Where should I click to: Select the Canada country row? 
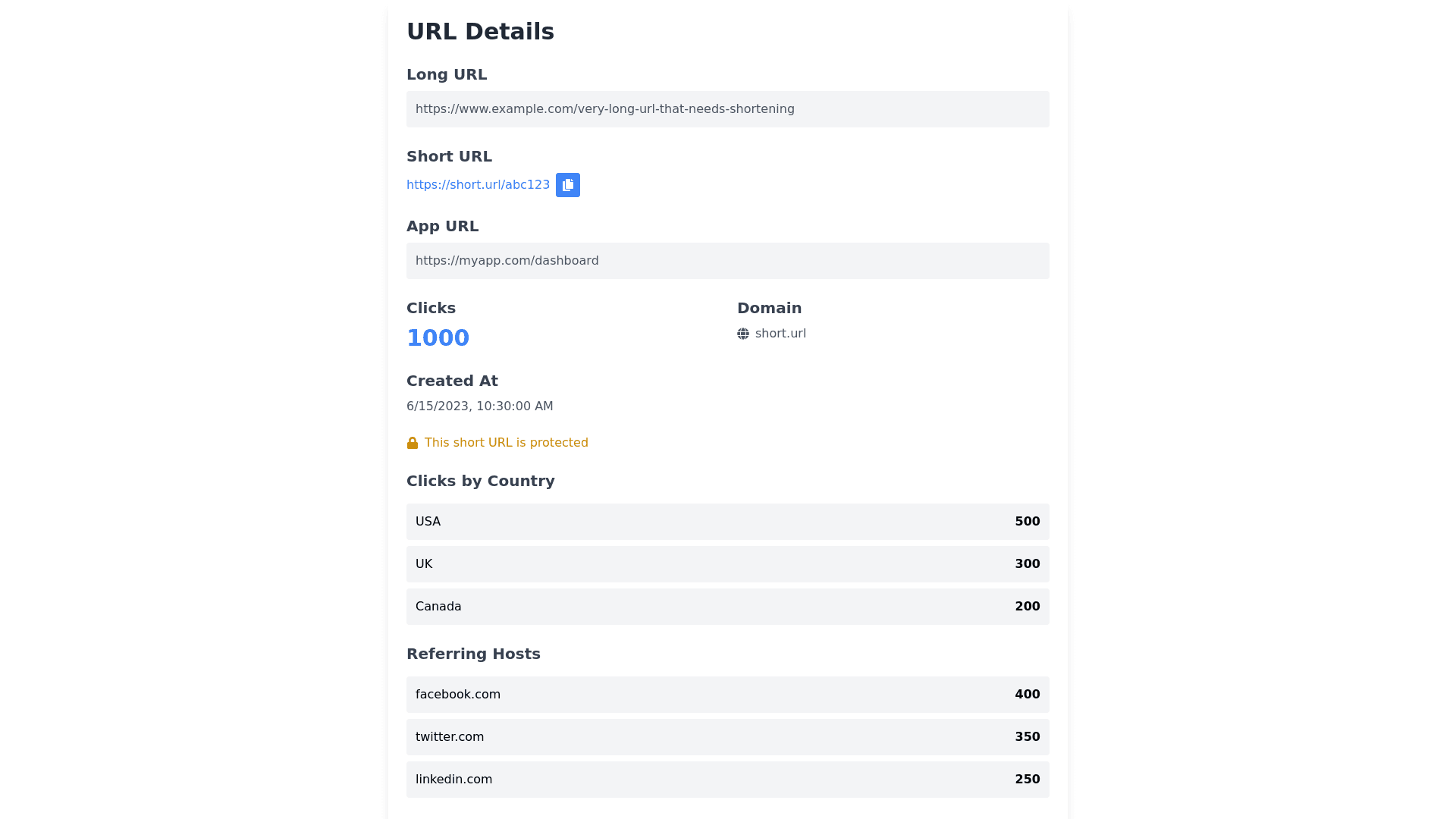tap(727, 607)
